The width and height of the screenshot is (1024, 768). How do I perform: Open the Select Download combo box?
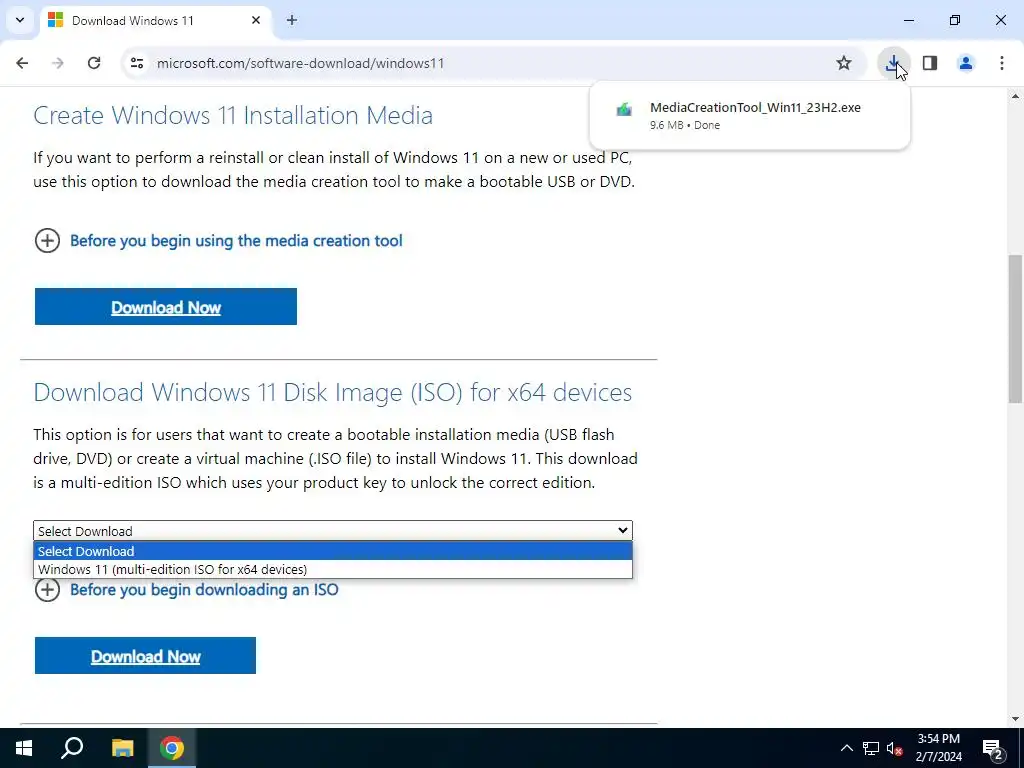333,530
